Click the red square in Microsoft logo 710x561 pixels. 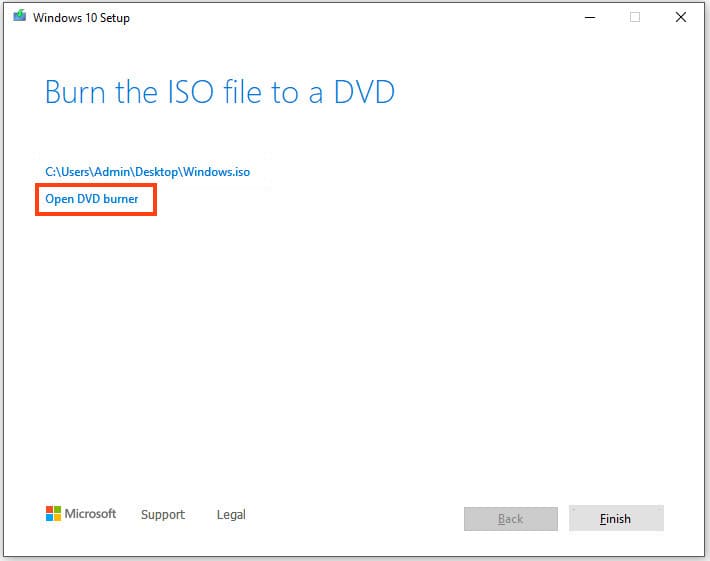(49, 510)
